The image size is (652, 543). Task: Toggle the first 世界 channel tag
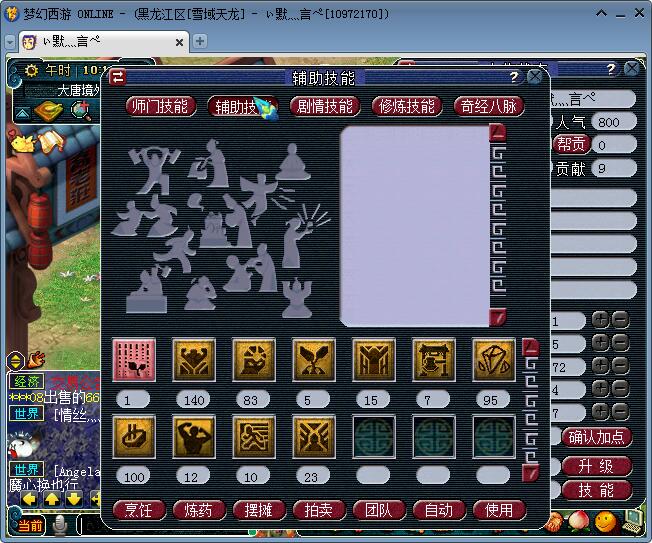tap(26, 413)
